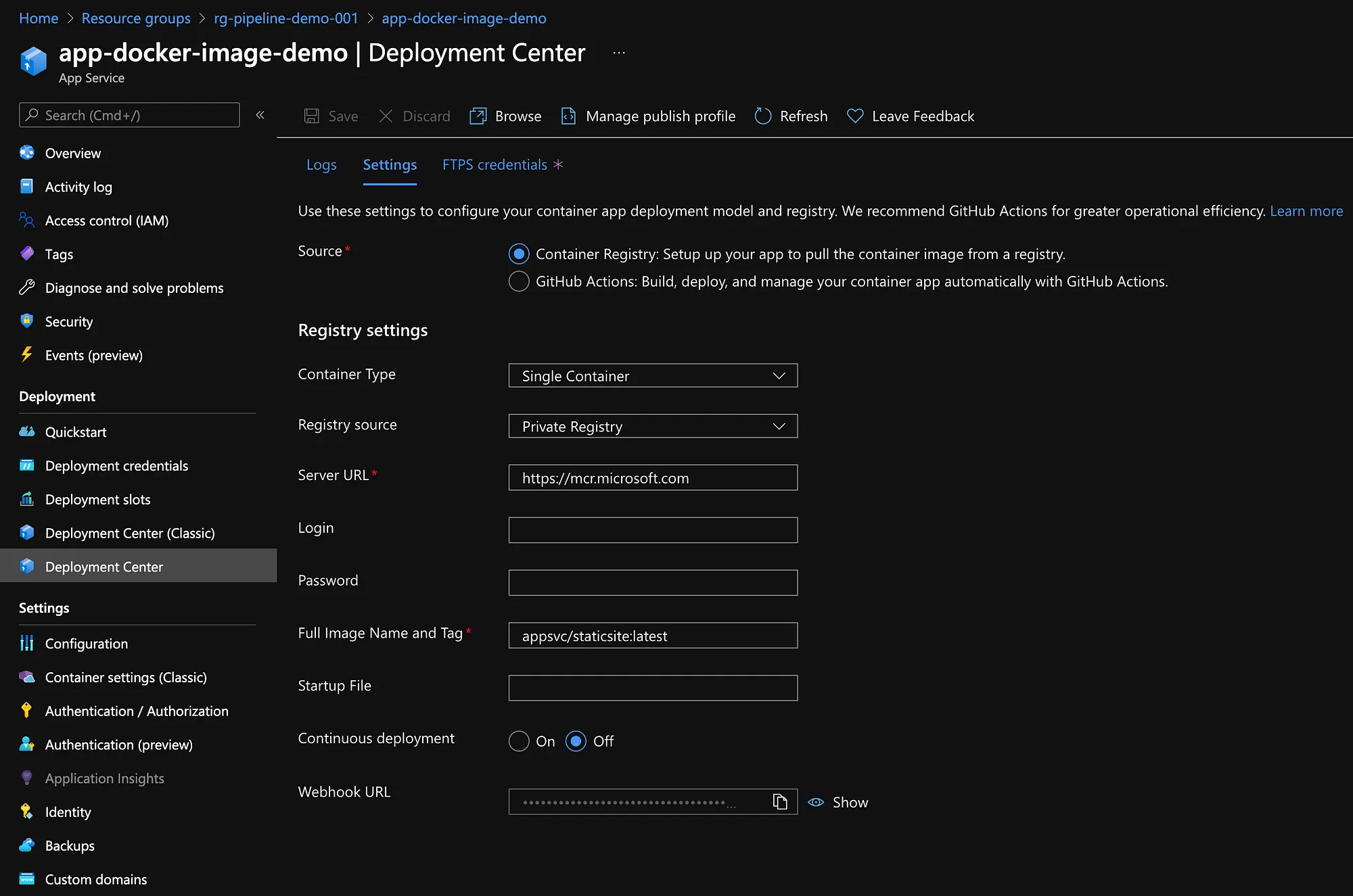Image resolution: width=1353 pixels, height=896 pixels.
Task: Click the Authentication / Authorization key icon
Action: click(x=27, y=711)
